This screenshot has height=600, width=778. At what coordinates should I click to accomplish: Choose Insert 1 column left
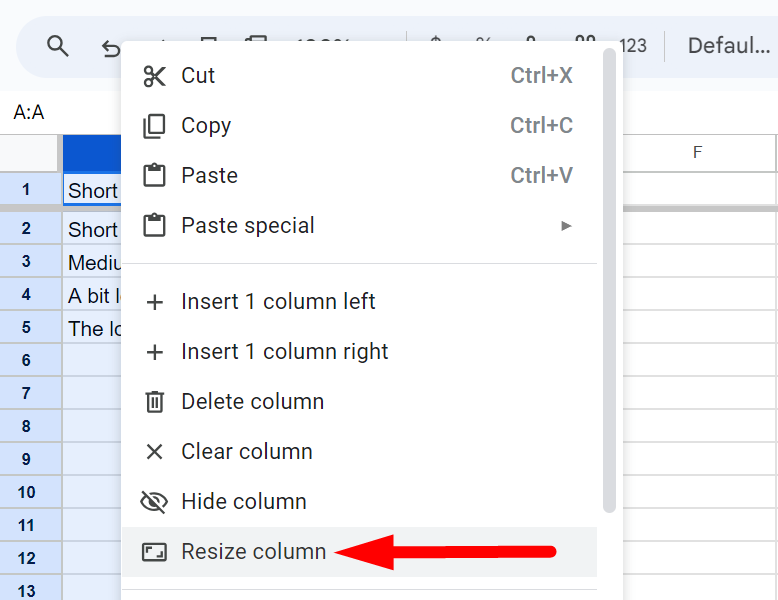(278, 302)
